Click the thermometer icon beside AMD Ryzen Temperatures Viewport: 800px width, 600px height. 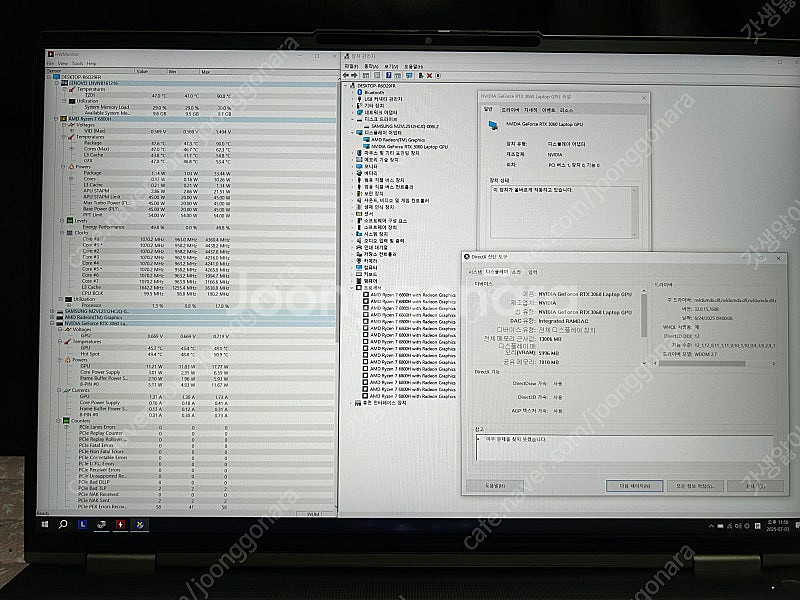pyautogui.click(x=71, y=137)
